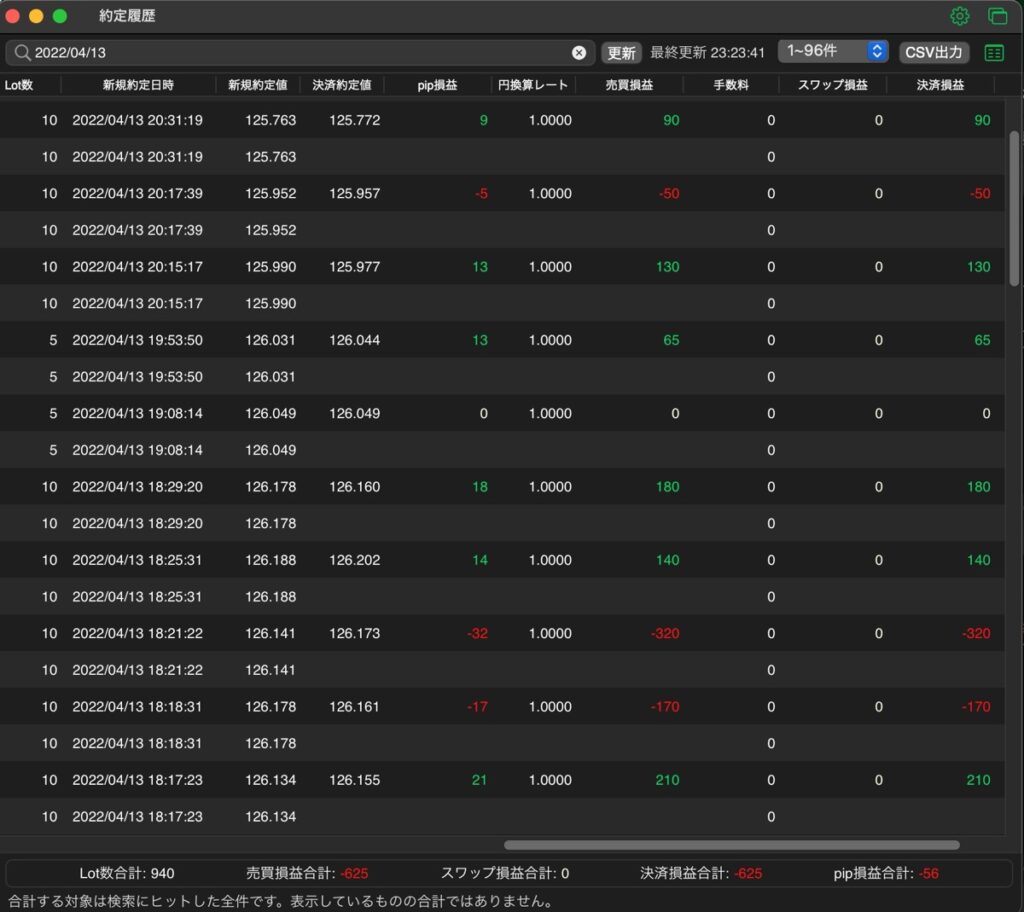Click settlement price 126.155
Screen dimensions: 1024x912
[x=355, y=779]
